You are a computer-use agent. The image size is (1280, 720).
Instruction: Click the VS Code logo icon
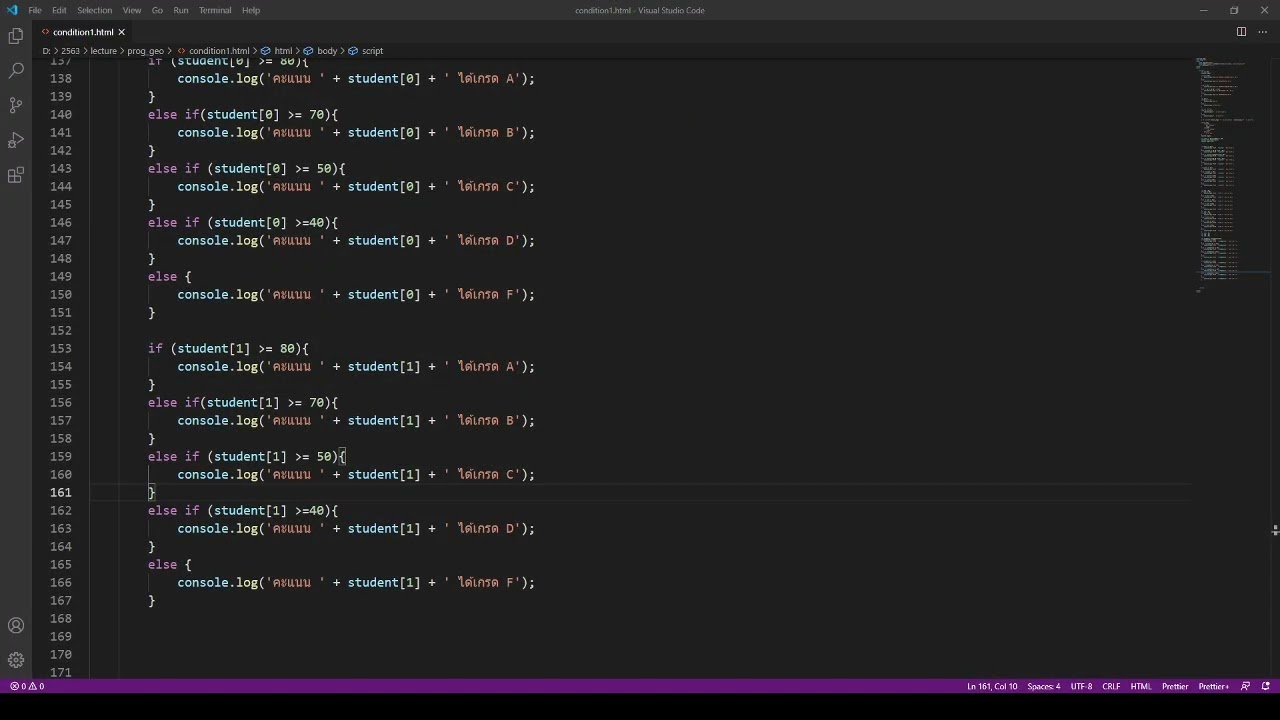coord(12,10)
